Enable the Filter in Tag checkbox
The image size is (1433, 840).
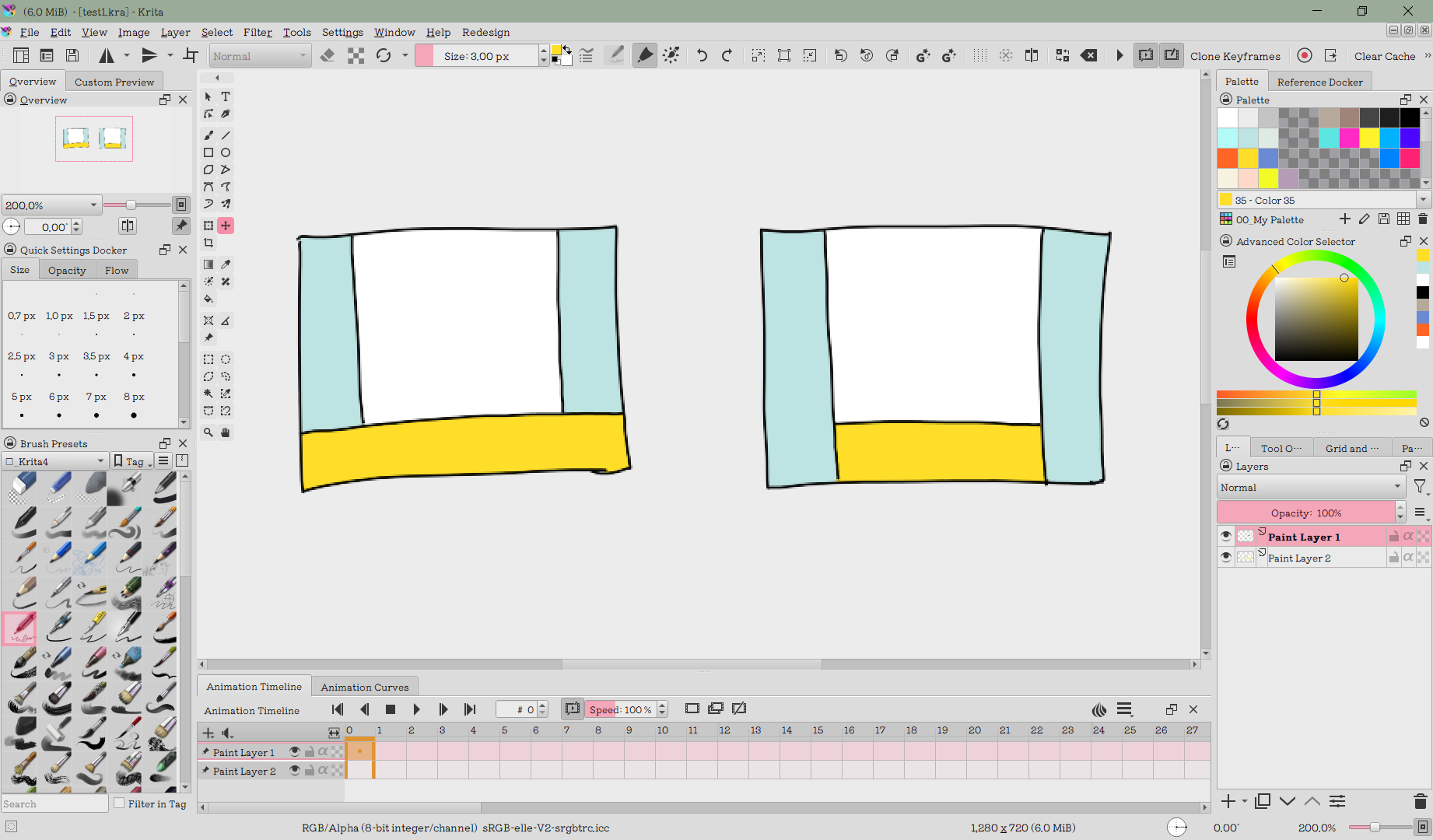coord(119,803)
